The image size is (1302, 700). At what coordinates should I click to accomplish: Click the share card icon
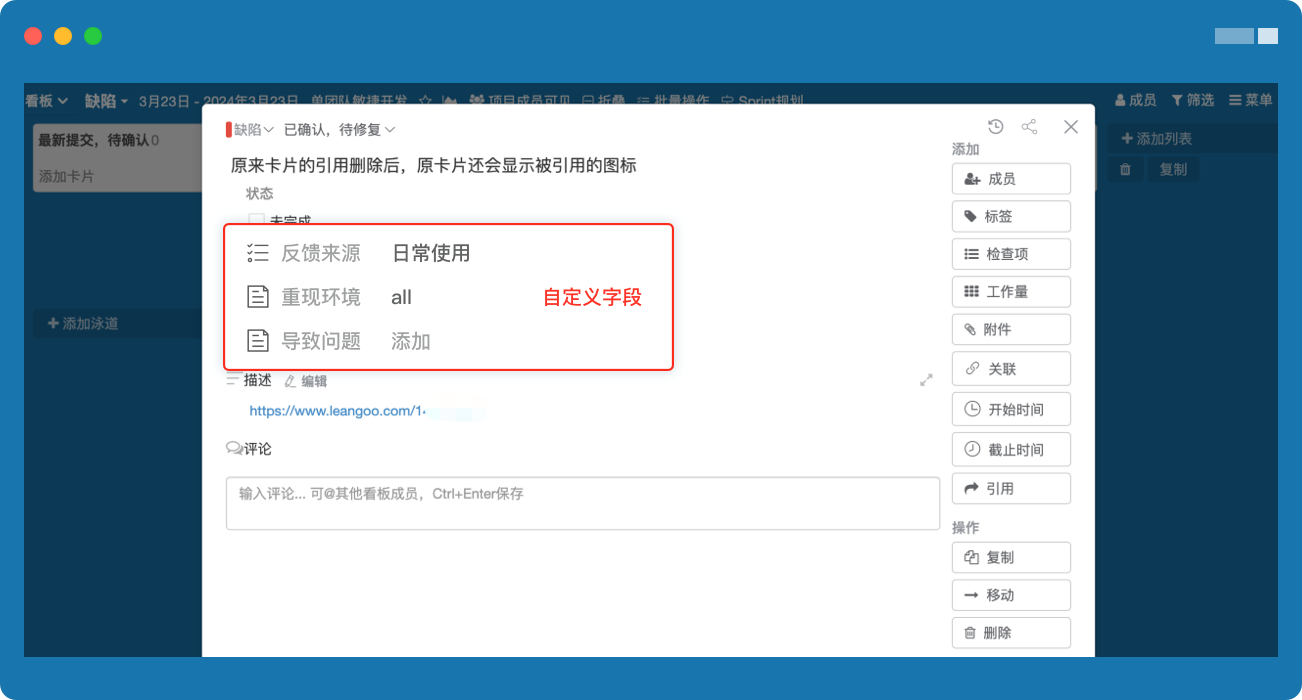click(x=1029, y=127)
